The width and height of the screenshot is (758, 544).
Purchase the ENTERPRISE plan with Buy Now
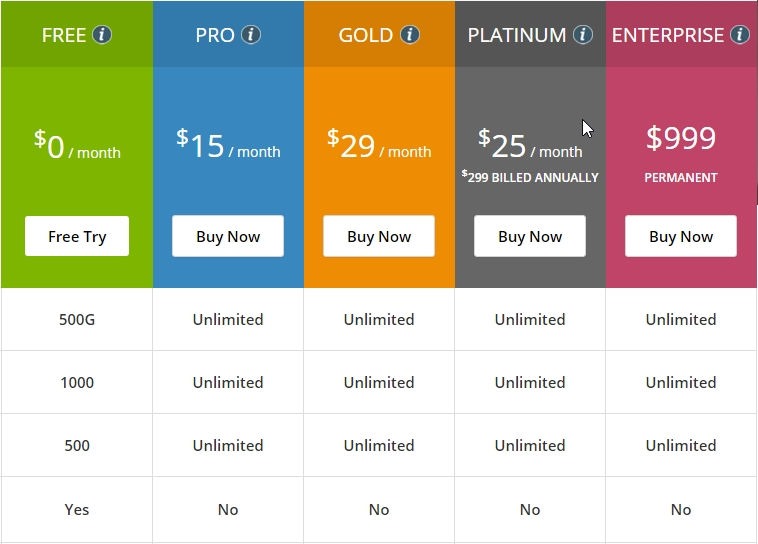[681, 236]
